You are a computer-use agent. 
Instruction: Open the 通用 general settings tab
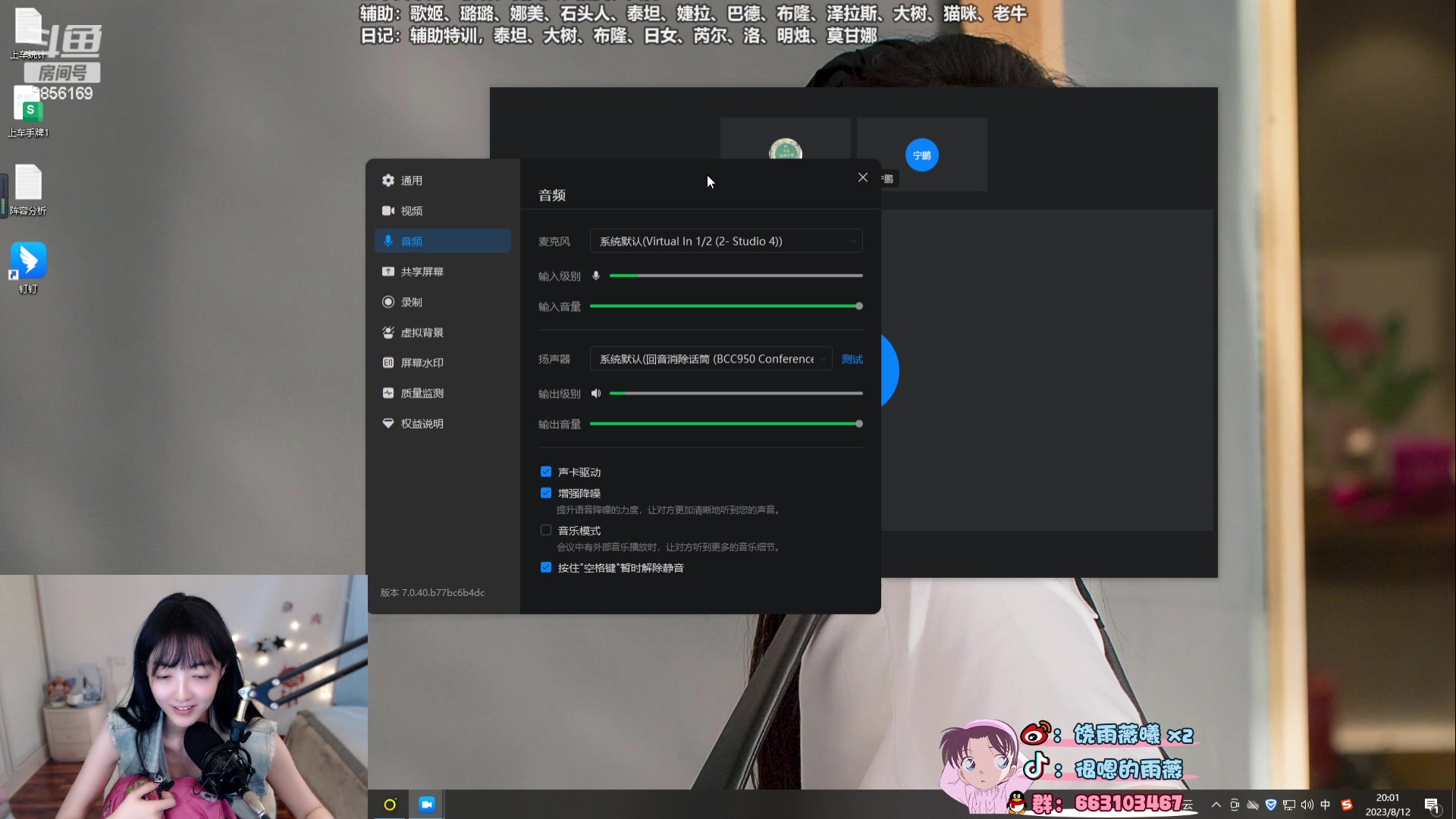pos(442,180)
